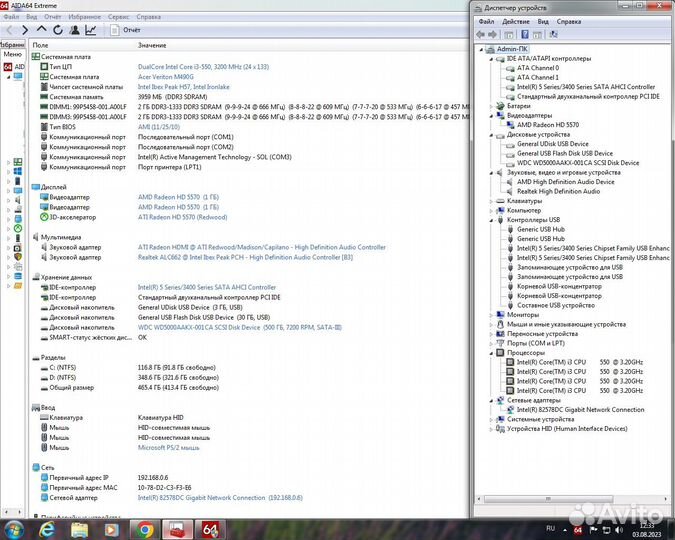Switch to the Меню tab in sidebar

[x=12, y=54]
